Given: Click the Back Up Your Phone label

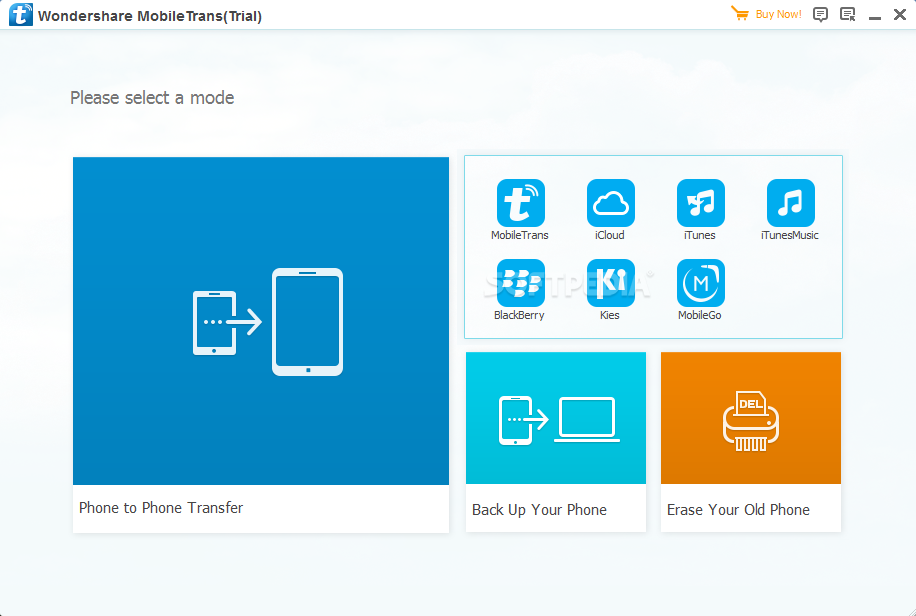Looking at the screenshot, I should (x=539, y=510).
